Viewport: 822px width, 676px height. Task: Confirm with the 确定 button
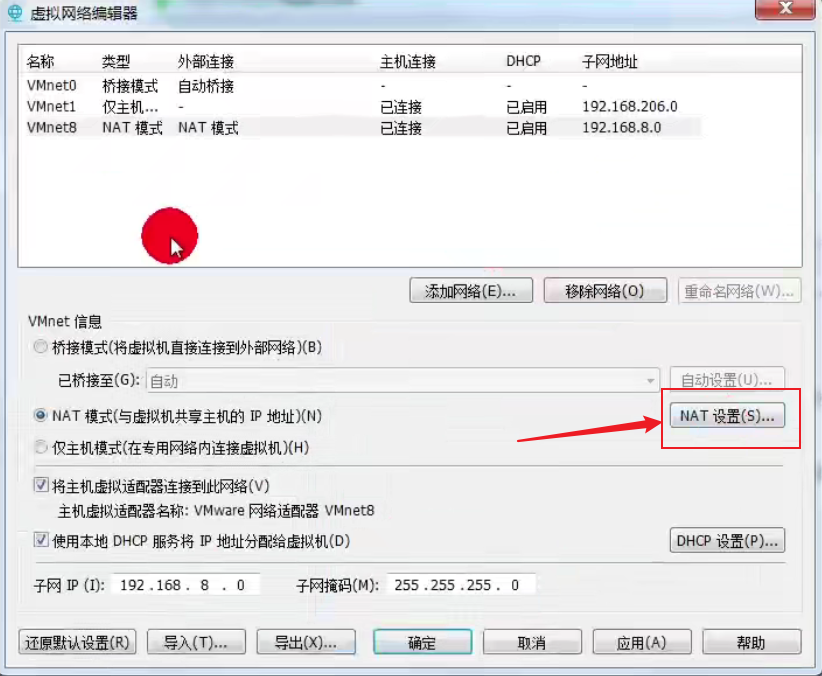point(423,642)
